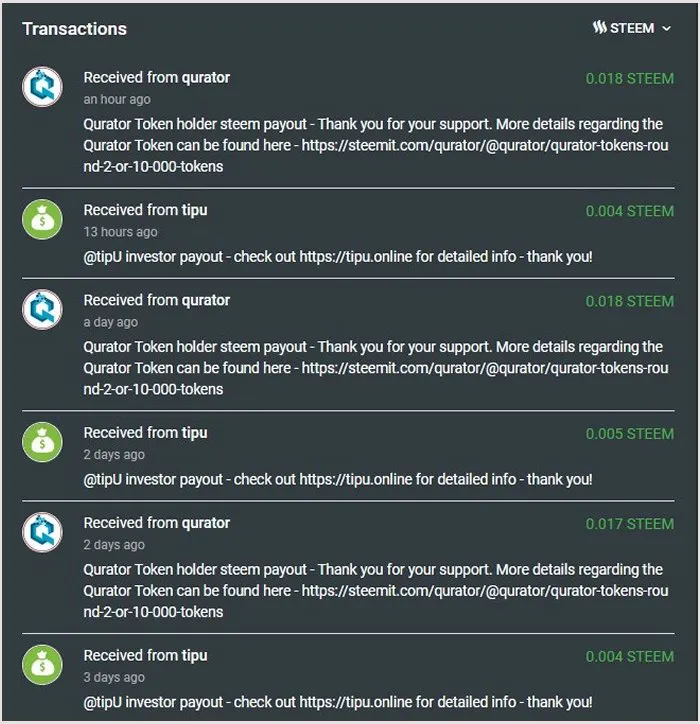The height and width of the screenshot is (724, 700).
Task: Click the qurator avatar from an hour ago
Action: (42, 87)
